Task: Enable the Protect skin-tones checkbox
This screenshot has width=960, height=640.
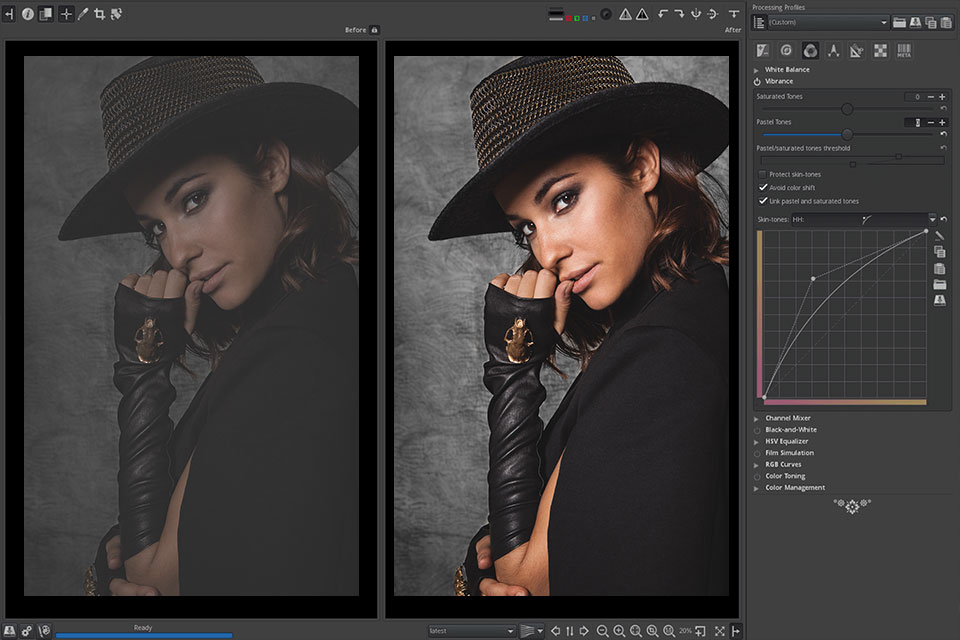Action: coord(763,174)
